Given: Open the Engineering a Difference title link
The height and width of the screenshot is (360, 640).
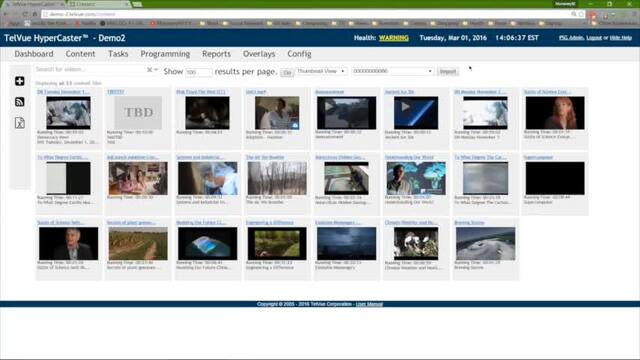Looking at the screenshot, I should pyautogui.click(x=269, y=222).
